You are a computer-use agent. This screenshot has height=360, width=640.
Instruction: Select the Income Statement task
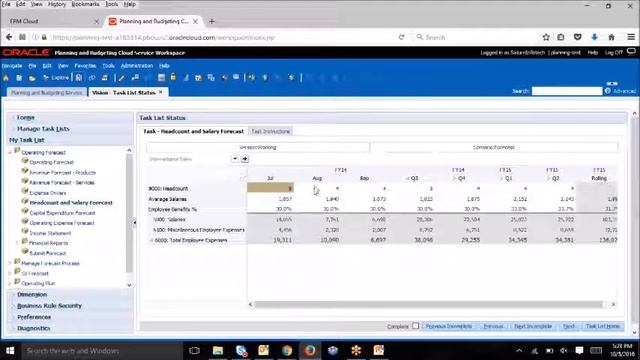(x=50, y=233)
